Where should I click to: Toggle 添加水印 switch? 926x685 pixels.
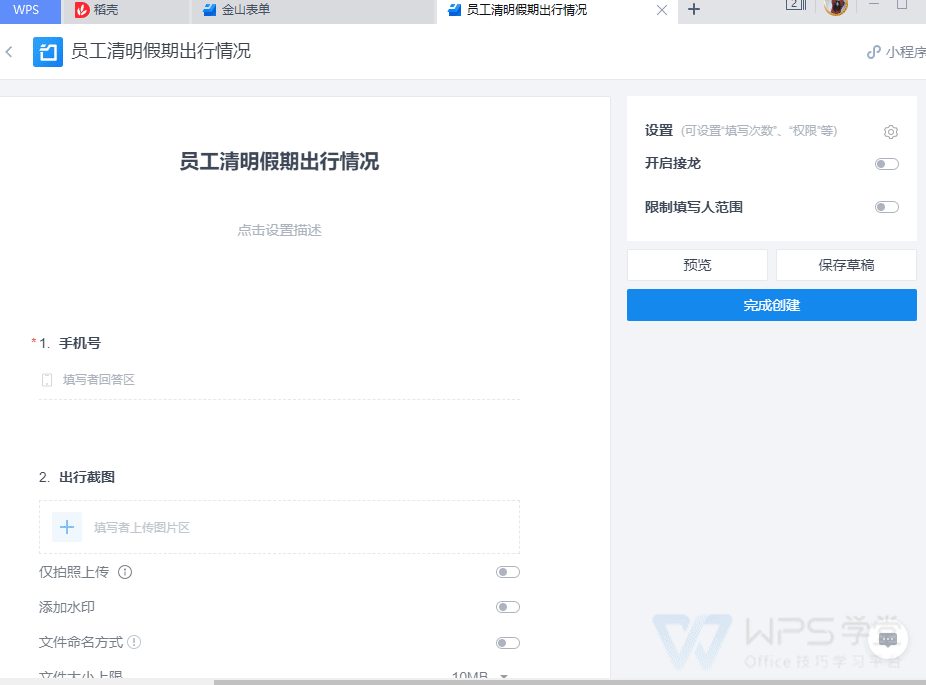[507, 607]
